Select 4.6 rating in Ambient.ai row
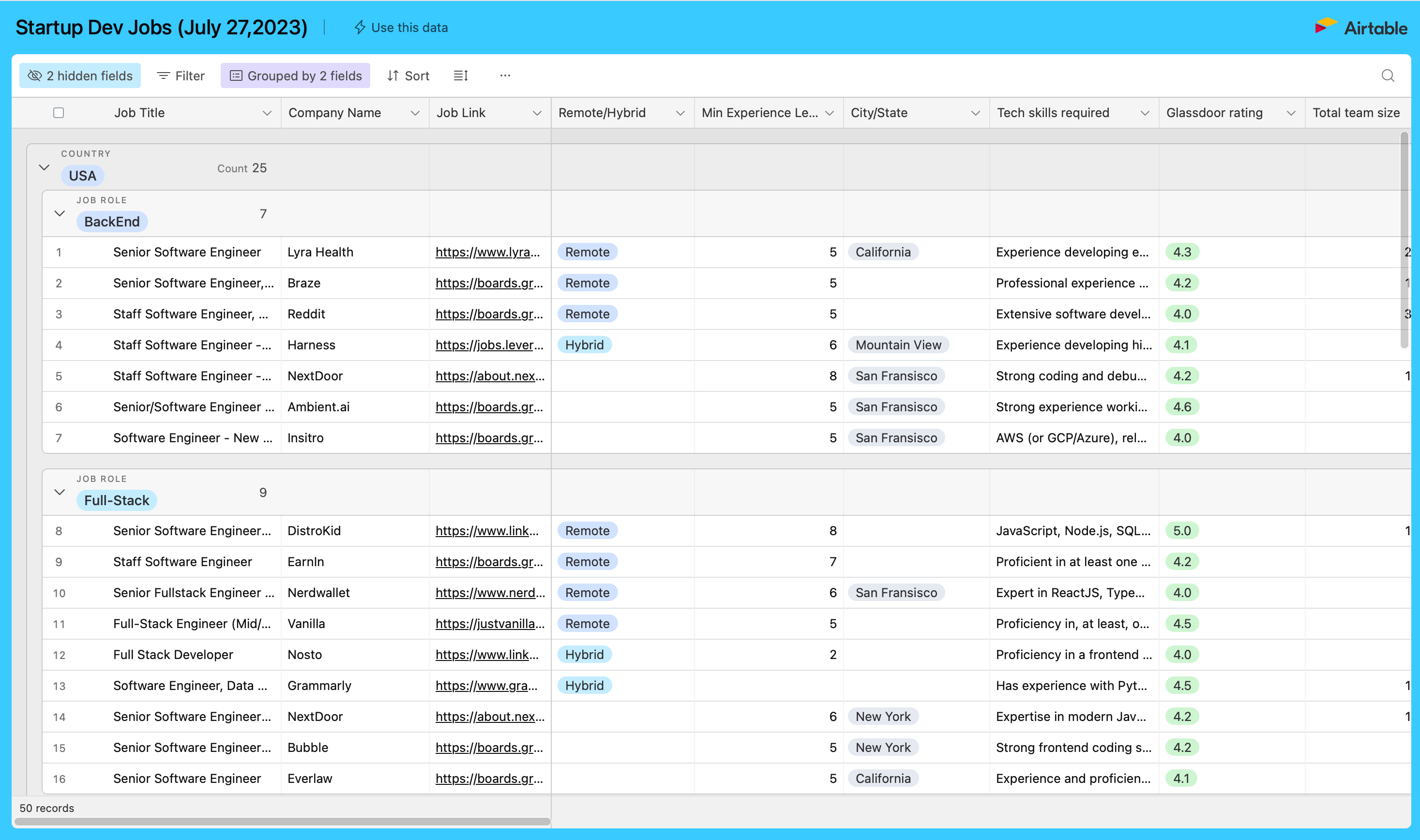This screenshot has width=1420, height=840. click(x=1181, y=406)
